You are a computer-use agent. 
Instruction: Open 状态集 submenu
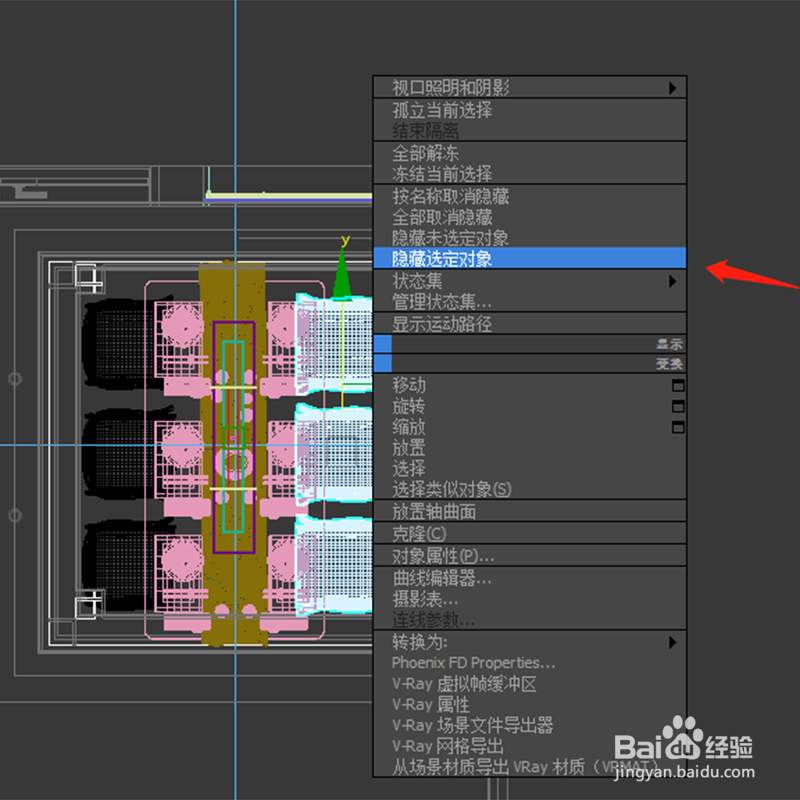530,281
